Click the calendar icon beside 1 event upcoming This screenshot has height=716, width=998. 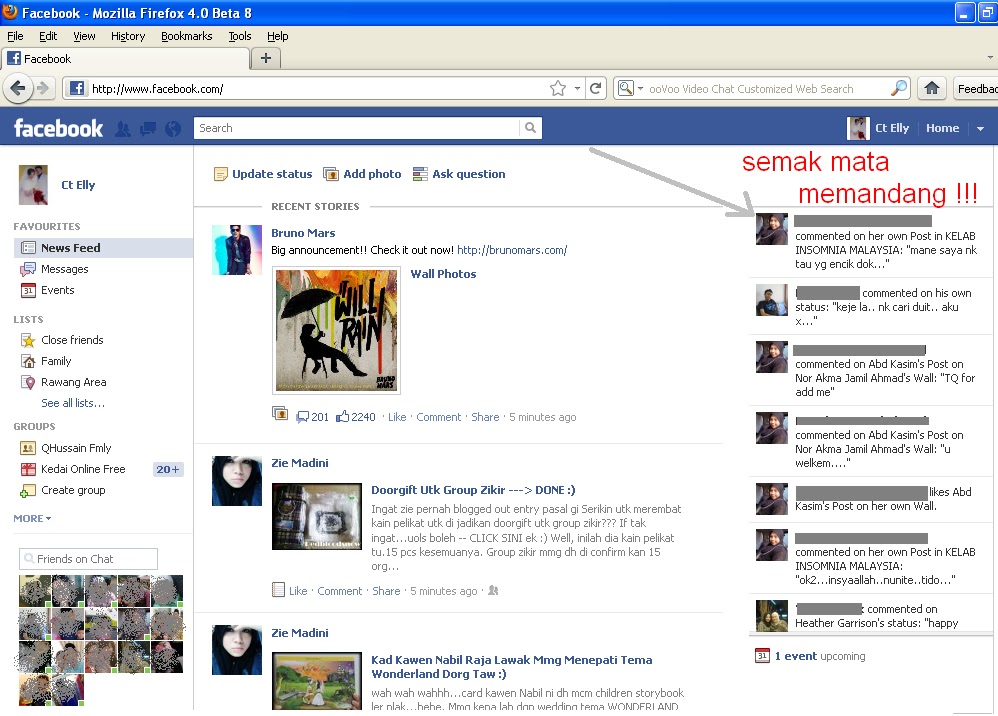pyautogui.click(x=763, y=656)
